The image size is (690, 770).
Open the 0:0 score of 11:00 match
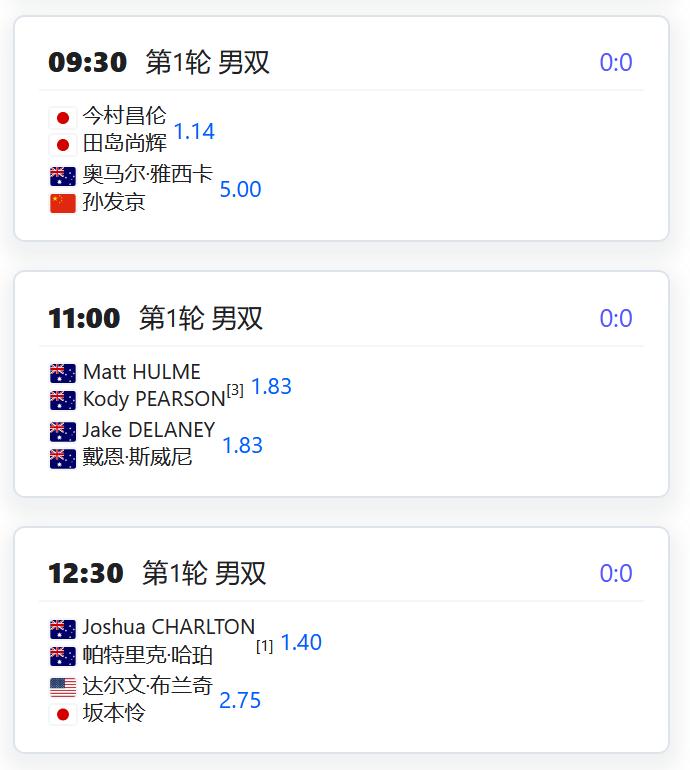click(616, 318)
